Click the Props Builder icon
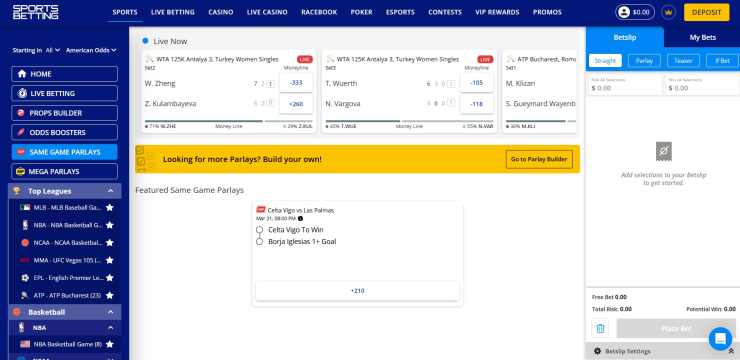Viewport: 740px width, 360px height. [21, 113]
